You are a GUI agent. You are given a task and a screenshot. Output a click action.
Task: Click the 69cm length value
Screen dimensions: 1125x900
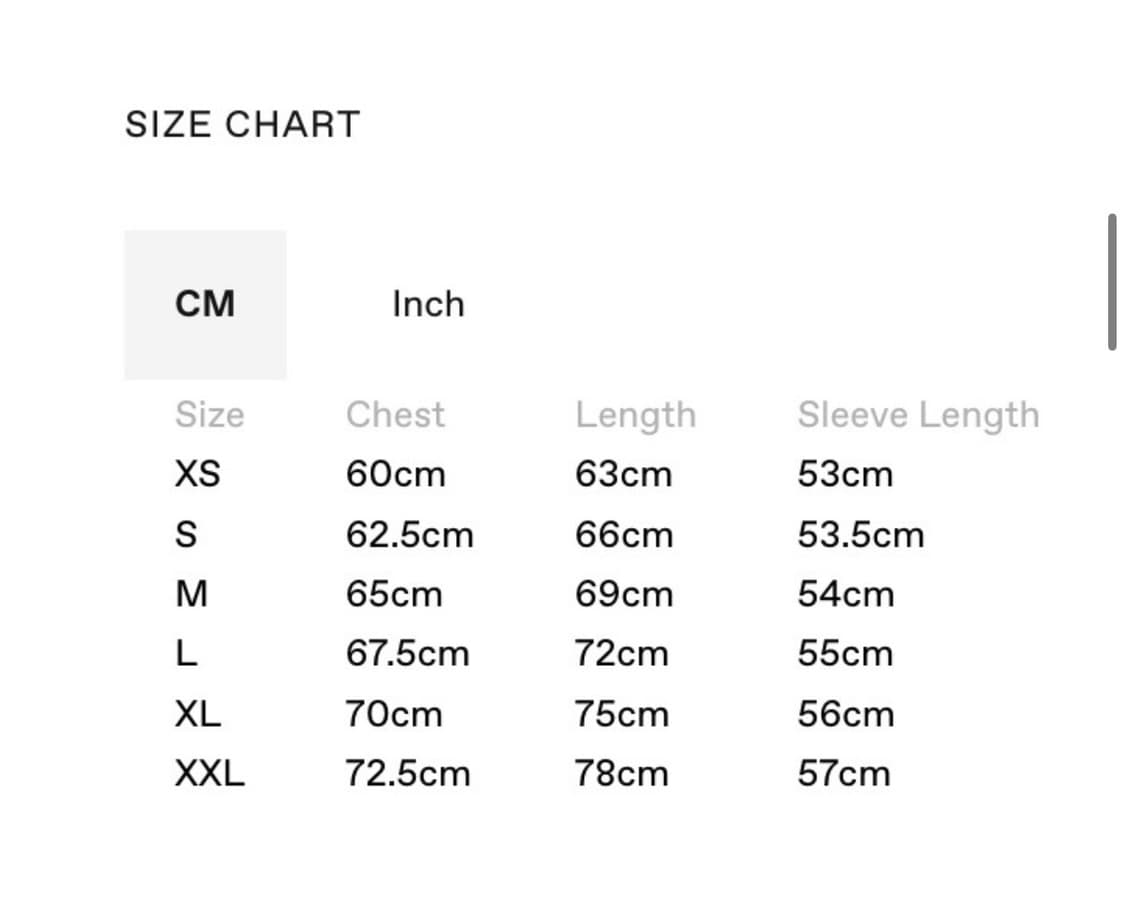coord(623,594)
